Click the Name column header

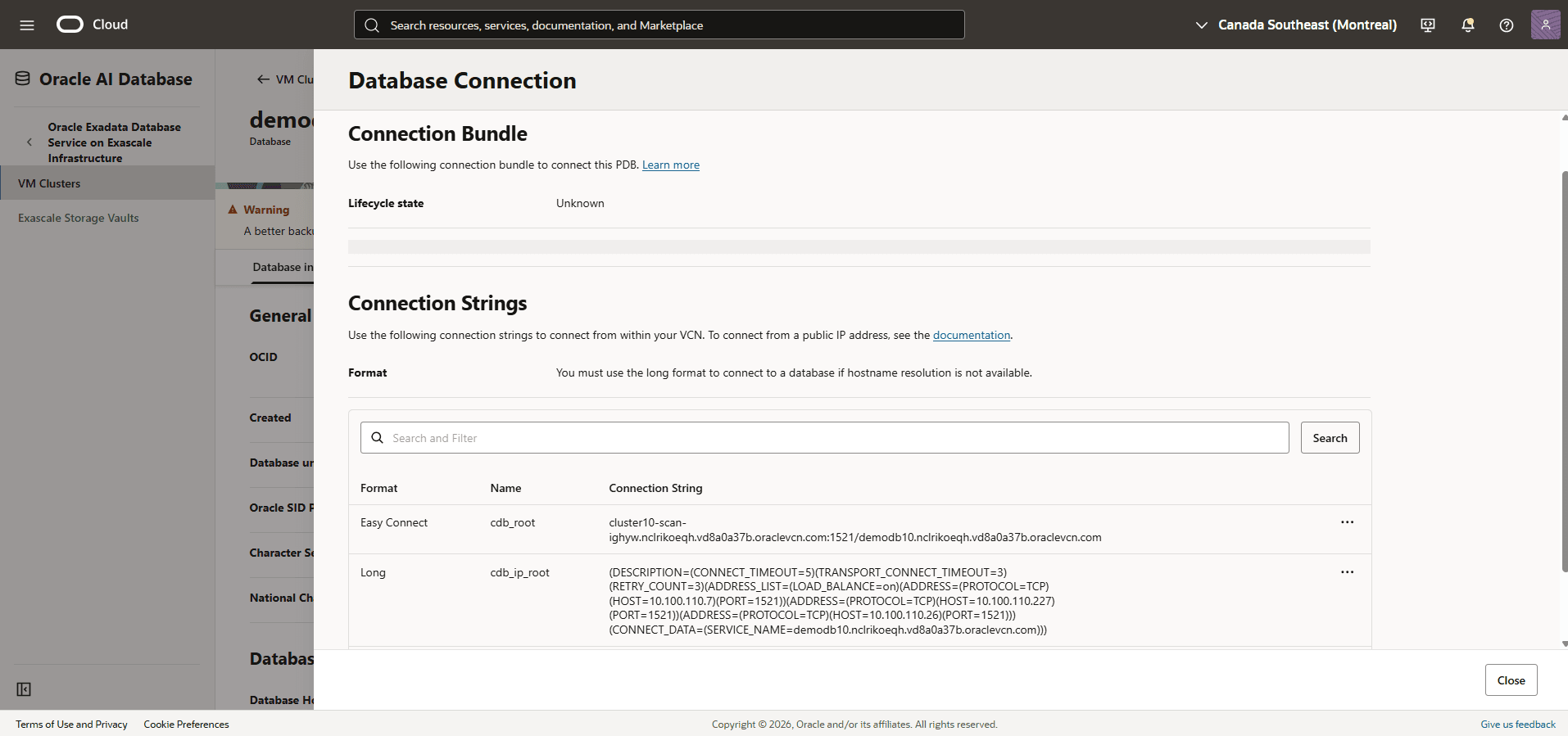tap(505, 488)
